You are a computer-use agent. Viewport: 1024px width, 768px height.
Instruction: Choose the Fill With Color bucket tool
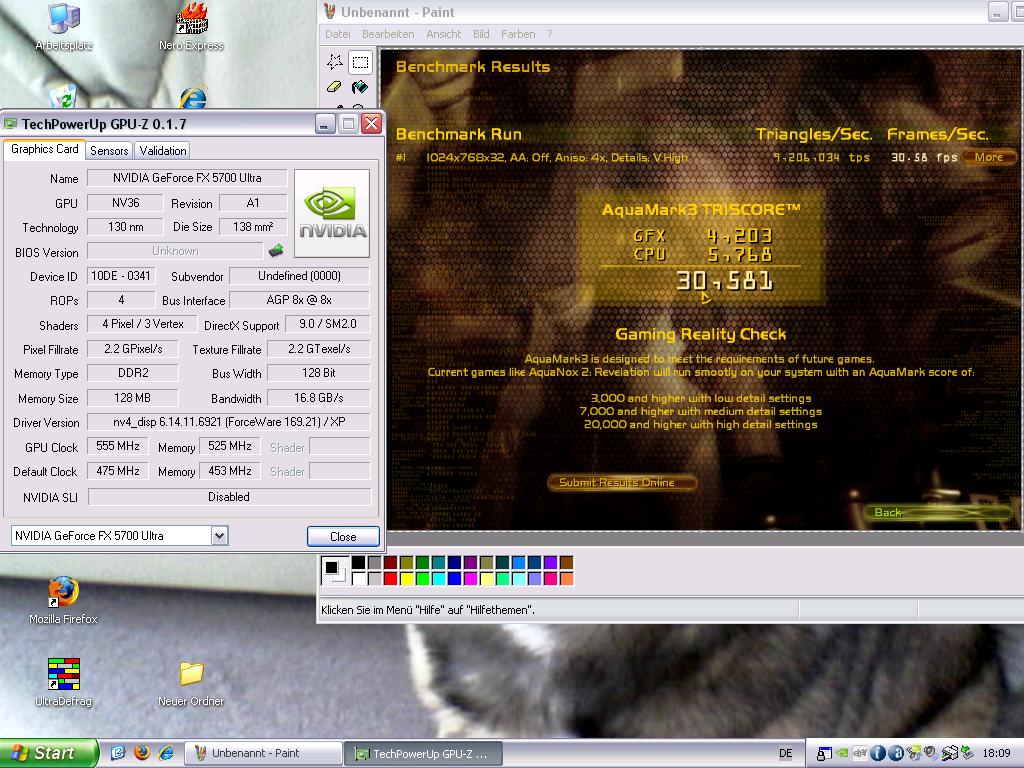coord(360,87)
